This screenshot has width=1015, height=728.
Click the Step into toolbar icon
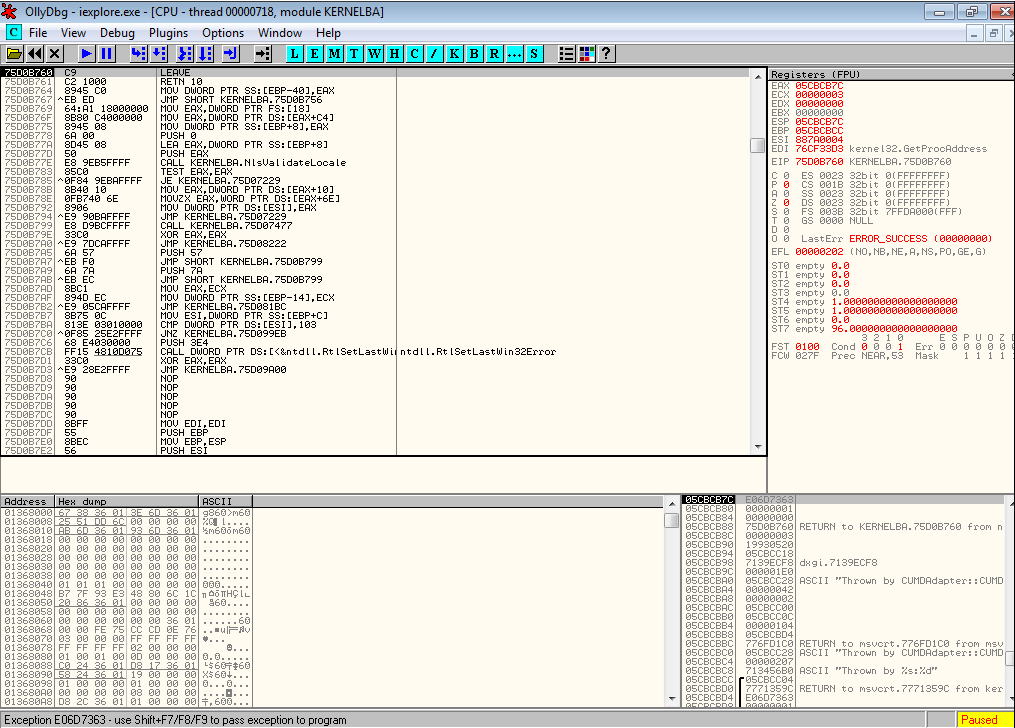coord(138,54)
